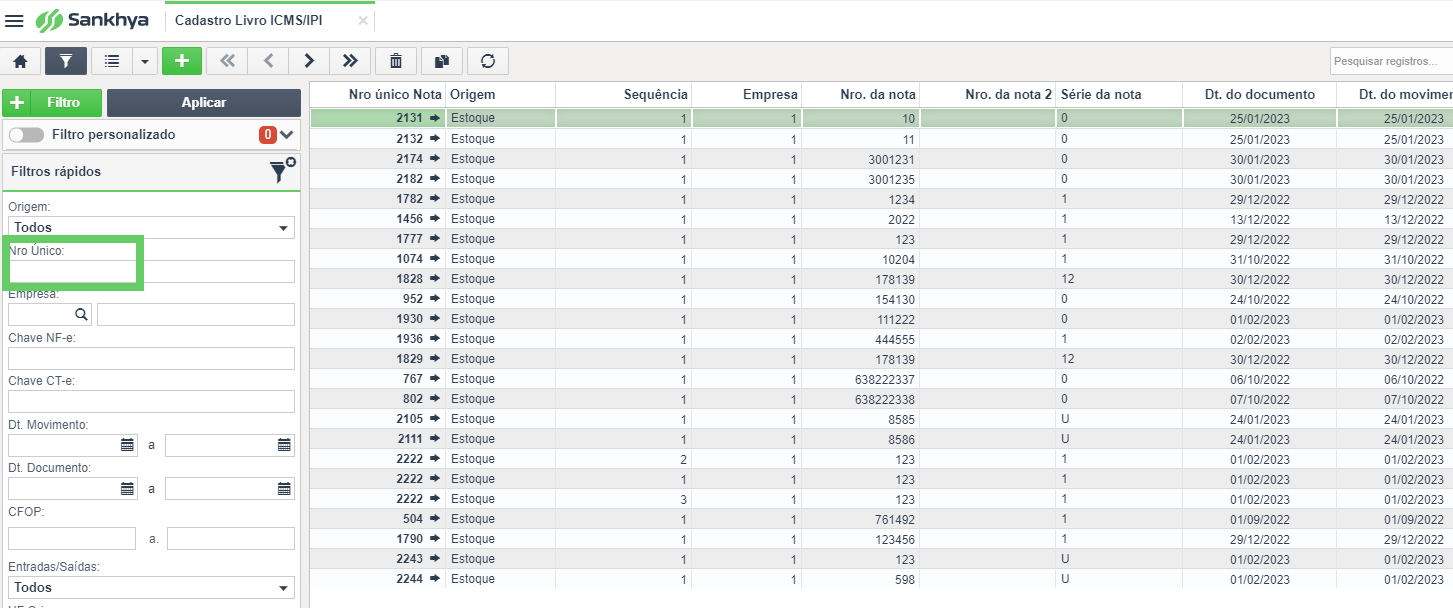The image size is (1453, 608).
Task: Open the view mode dropdown arrow
Action: 144,61
